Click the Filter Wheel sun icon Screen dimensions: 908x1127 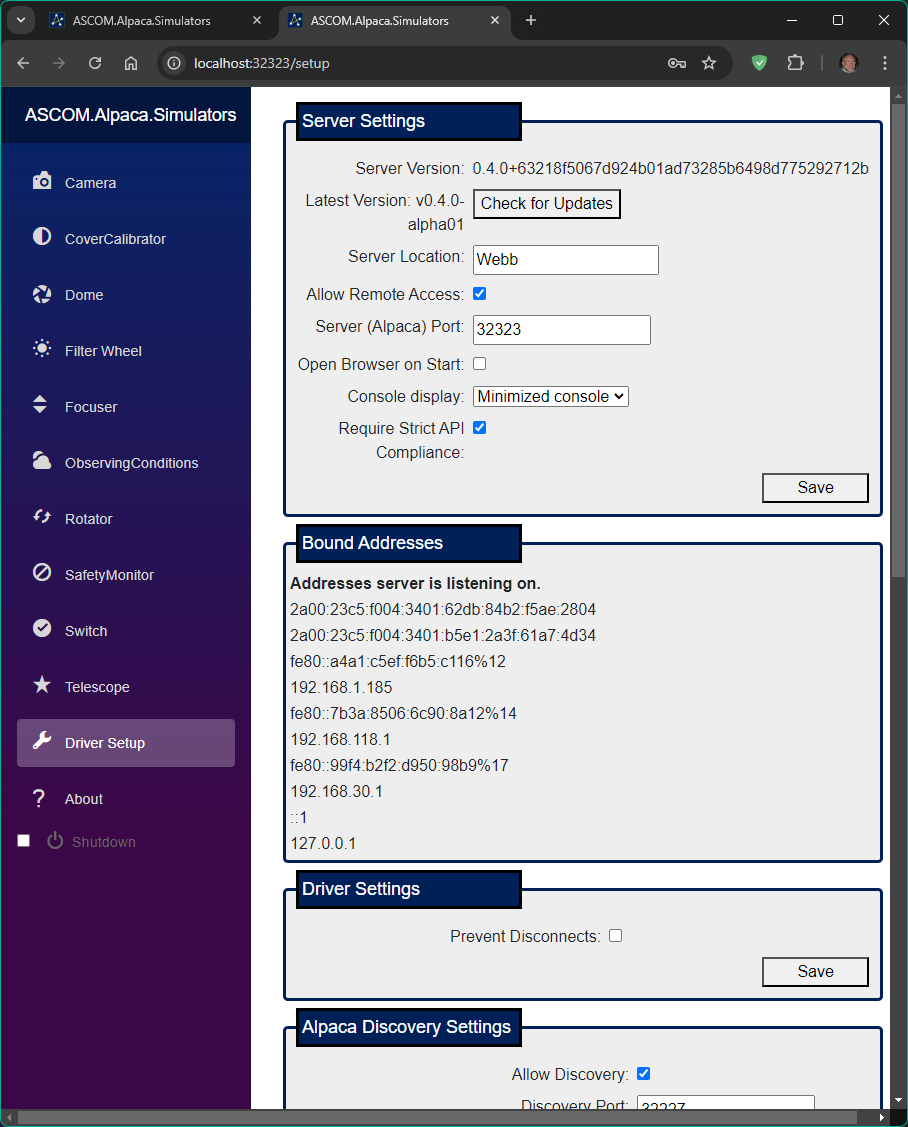click(x=42, y=350)
